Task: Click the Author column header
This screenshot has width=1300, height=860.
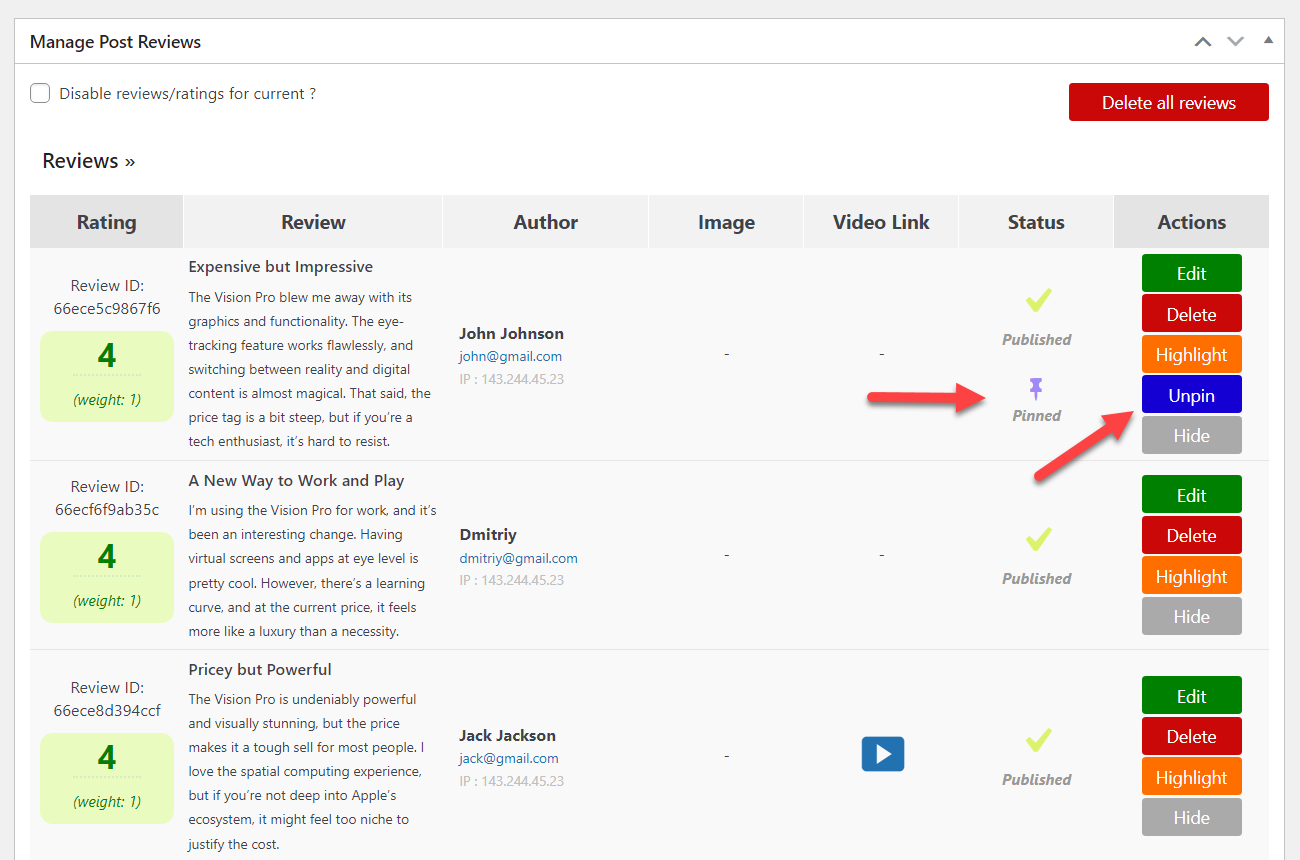Action: [x=546, y=222]
